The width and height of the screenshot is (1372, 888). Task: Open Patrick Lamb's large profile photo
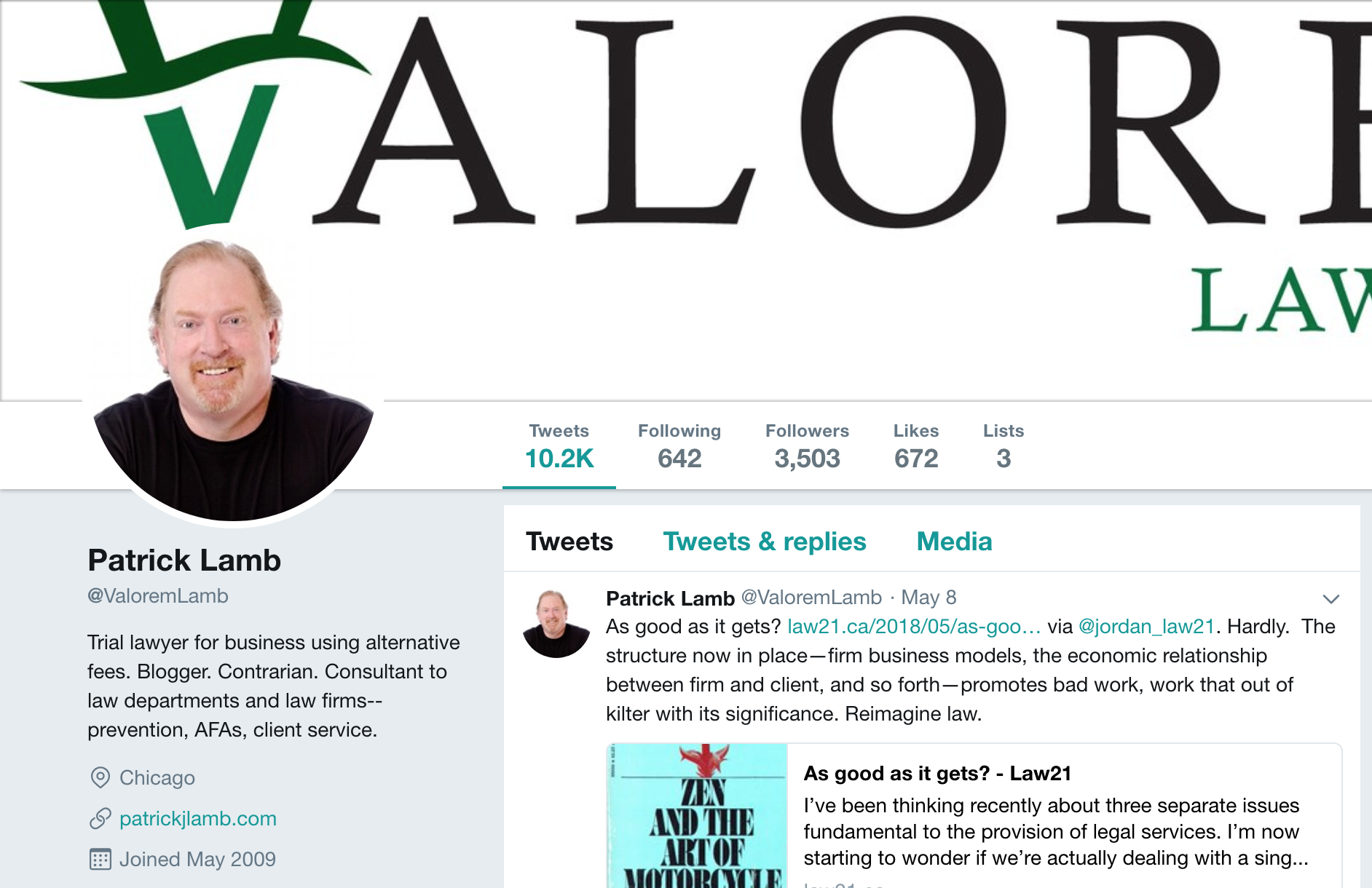[x=234, y=376]
